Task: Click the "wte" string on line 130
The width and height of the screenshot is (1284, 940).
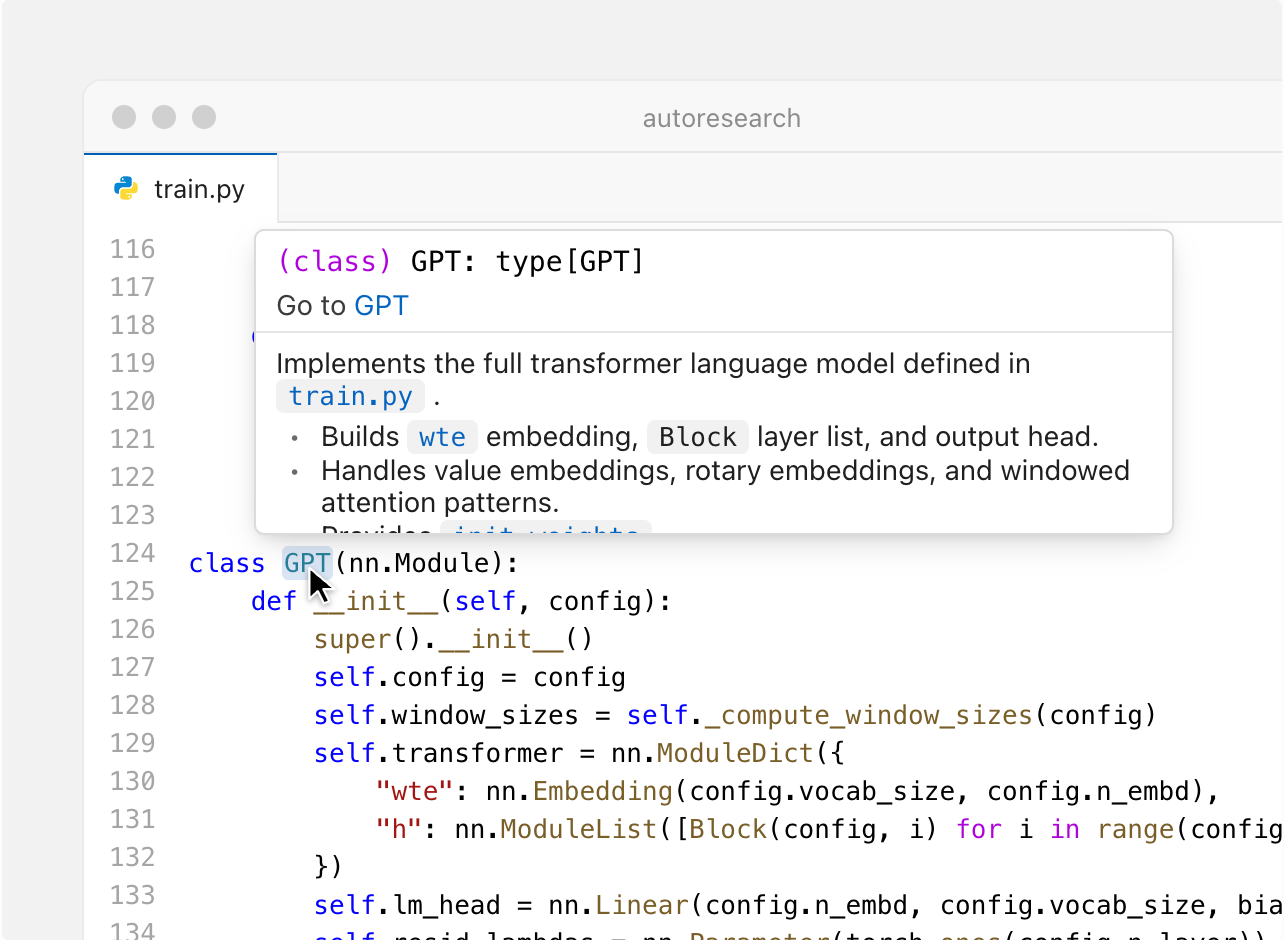Action: 415,791
